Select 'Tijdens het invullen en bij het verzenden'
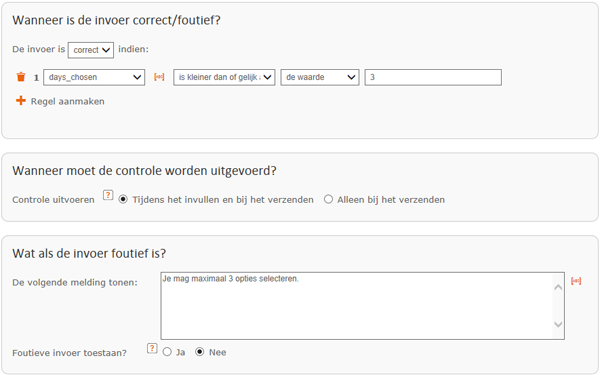The height and width of the screenshot is (375, 600). point(123,199)
